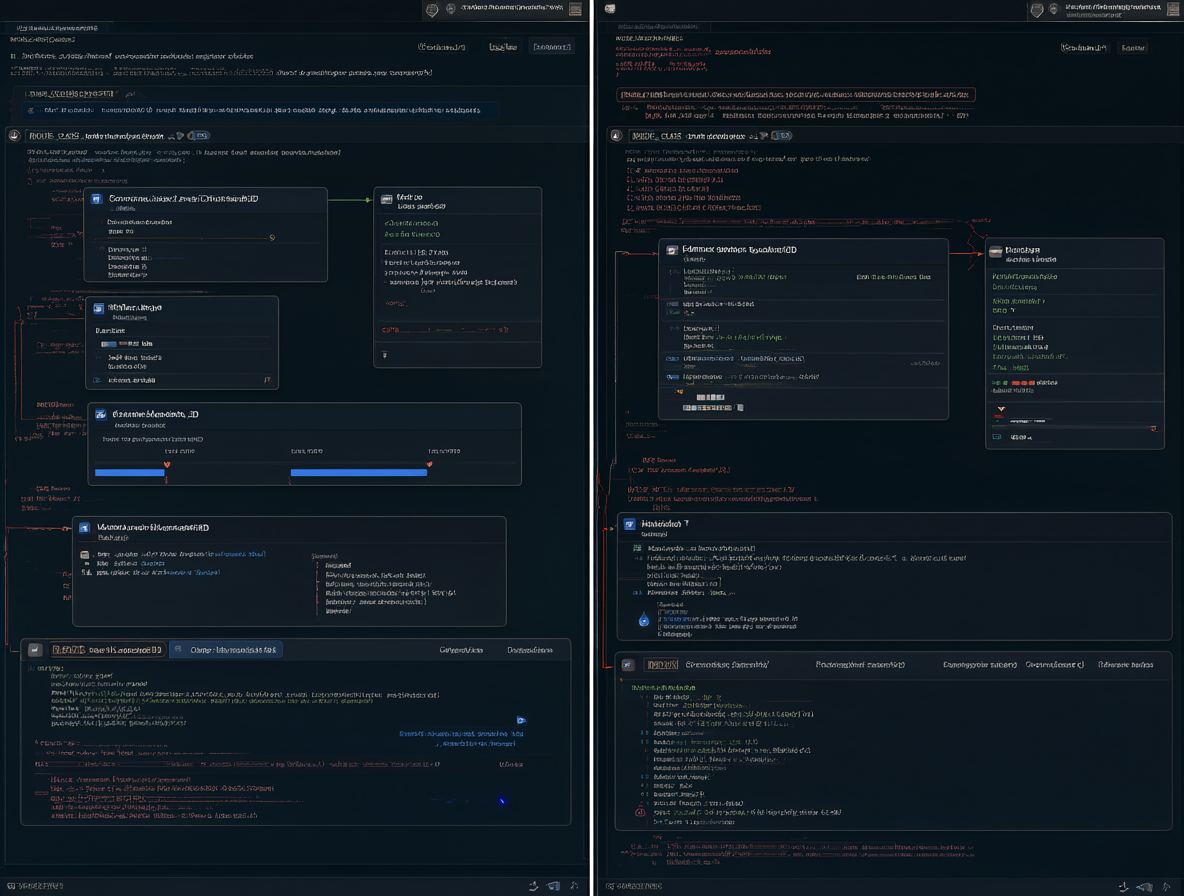
Task: Click the rightmost header button in left pane
Action: point(552,47)
